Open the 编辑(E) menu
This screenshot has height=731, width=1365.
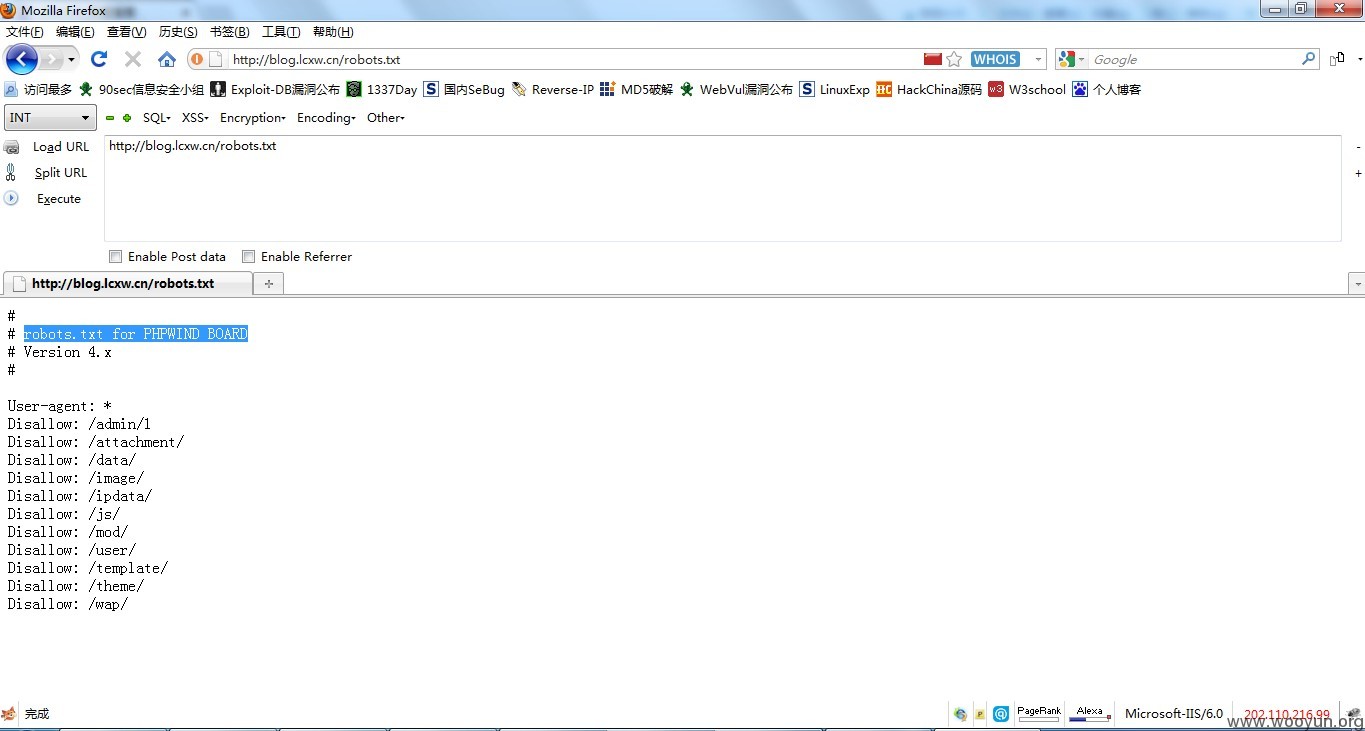[76, 32]
